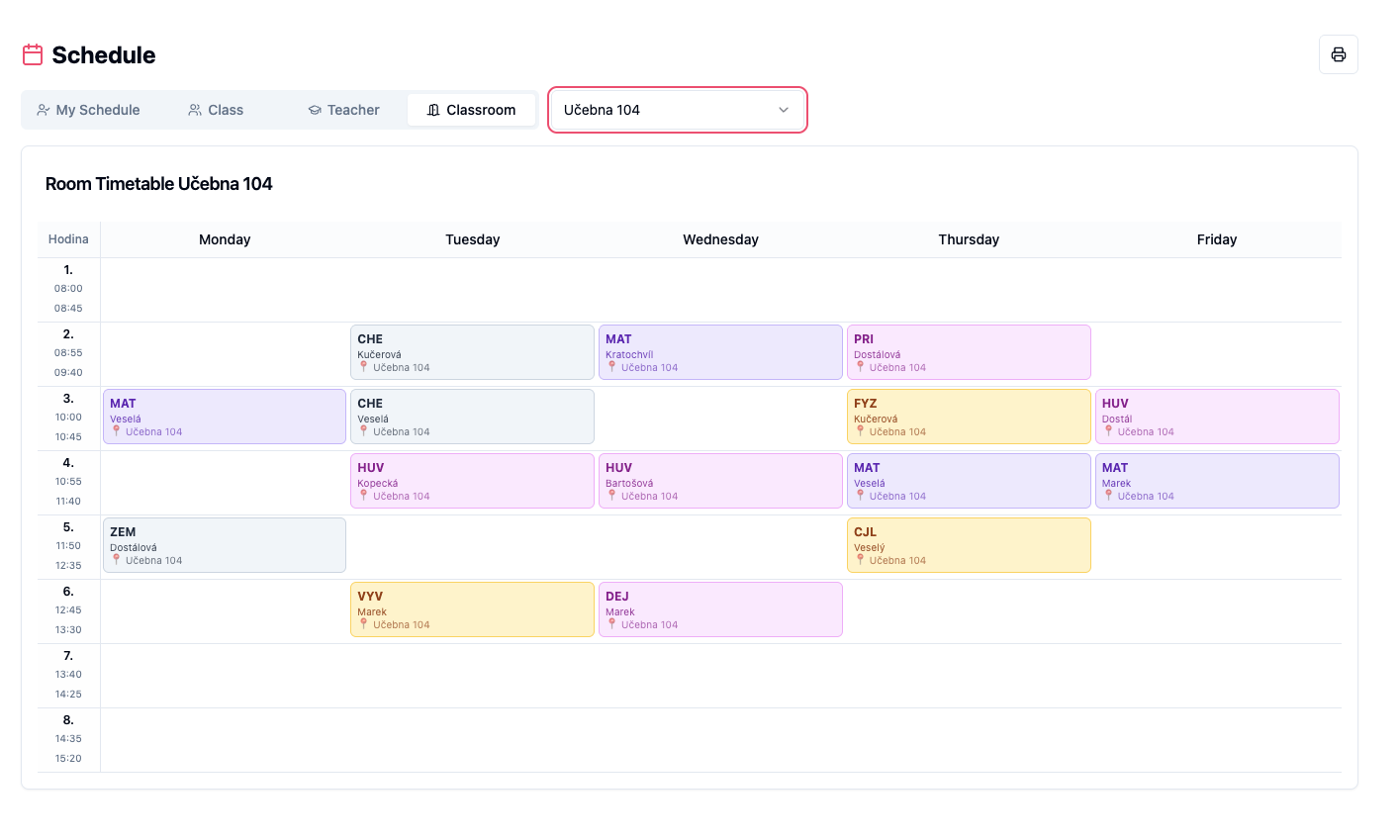Click the Room Timetable Učebna 104 heading
Viewport: 1400px width, 840px height.
(x=159, y=184)
